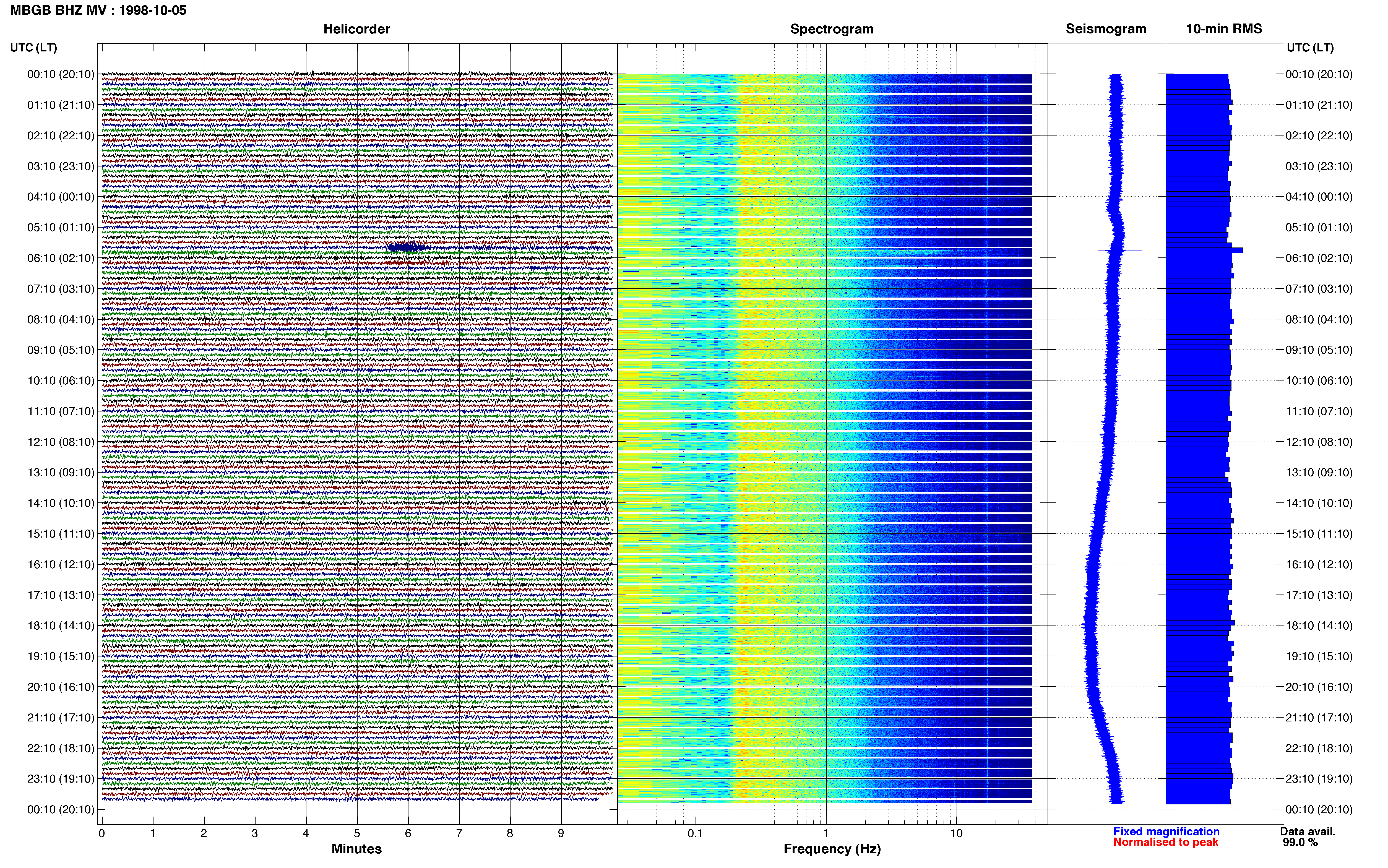Click the '99.0 %' data availability value
This screenshot has width=1388, height=868.
click(1300, 843)
